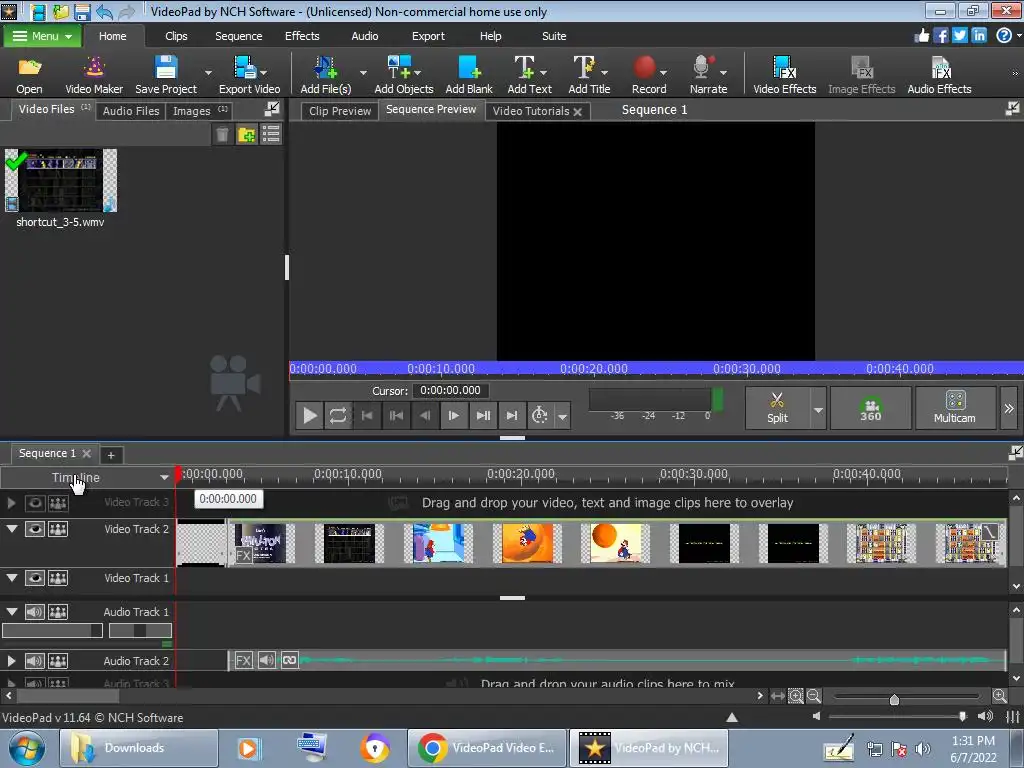Open the green Menu dropdown

tap(42, 36)
